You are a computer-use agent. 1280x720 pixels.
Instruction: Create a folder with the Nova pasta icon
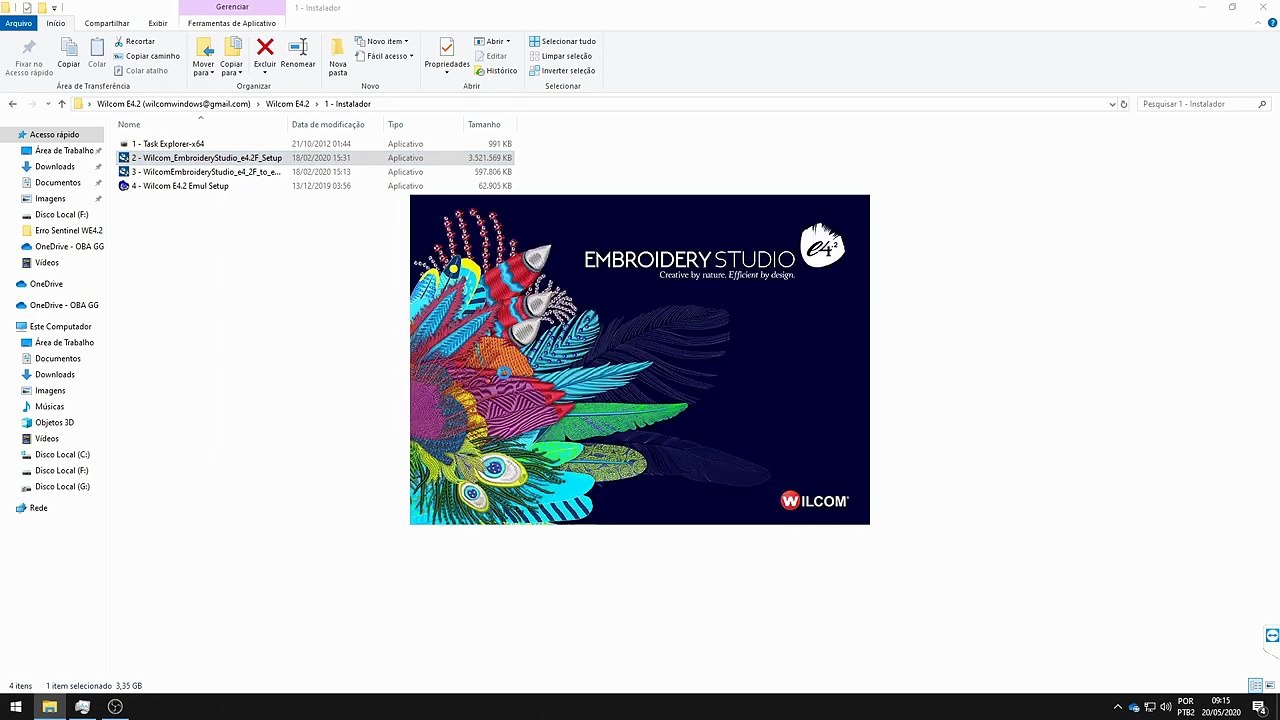[x=338, y=47]
